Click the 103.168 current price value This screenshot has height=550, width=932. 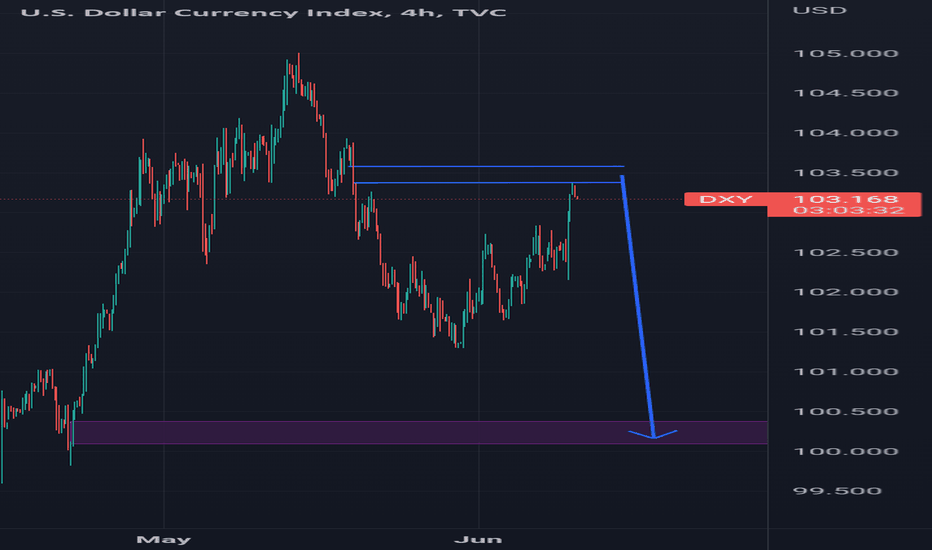845,199
